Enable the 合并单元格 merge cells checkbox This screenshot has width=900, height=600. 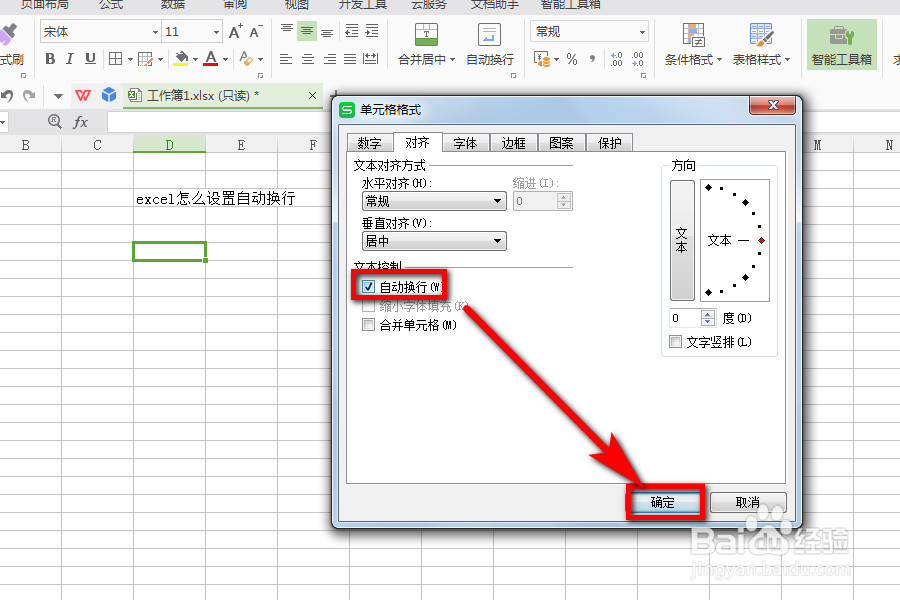pos(368,325)
